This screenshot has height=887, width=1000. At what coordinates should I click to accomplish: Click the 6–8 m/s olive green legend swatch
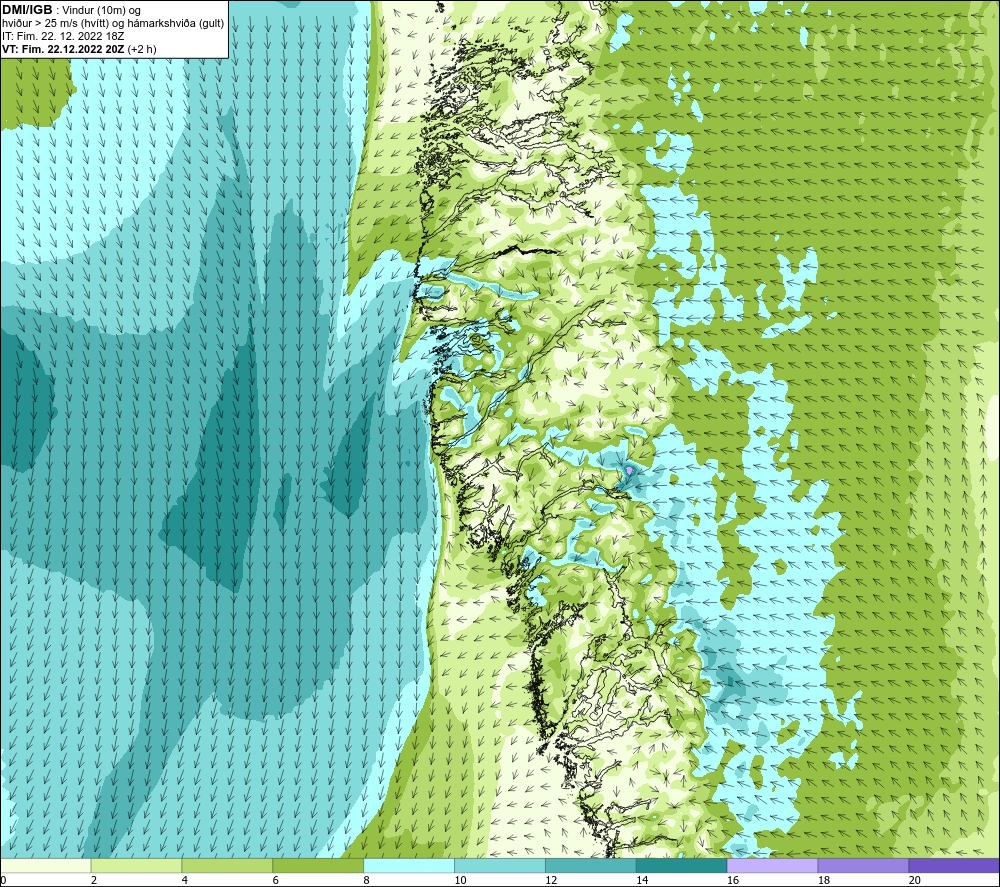(x=318, y=865)
